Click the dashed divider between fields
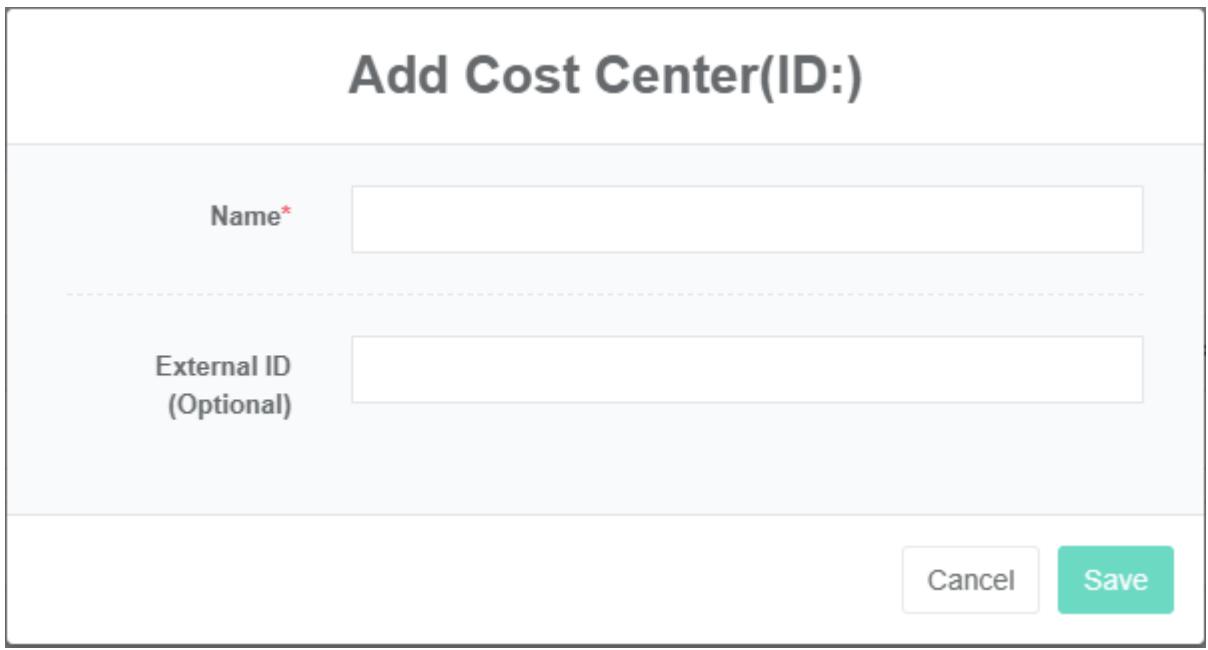The height and width of the screenshot is (650, 1208). [x=604, y=295]
